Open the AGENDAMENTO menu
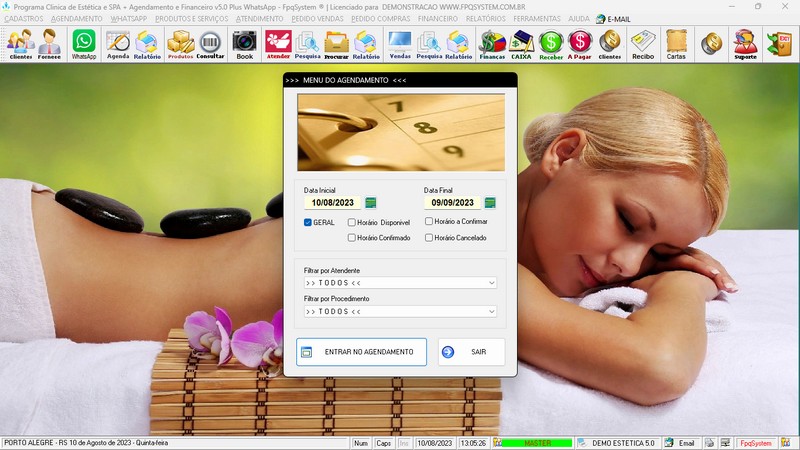Screen dimensions: 800x450 (77, 19)
